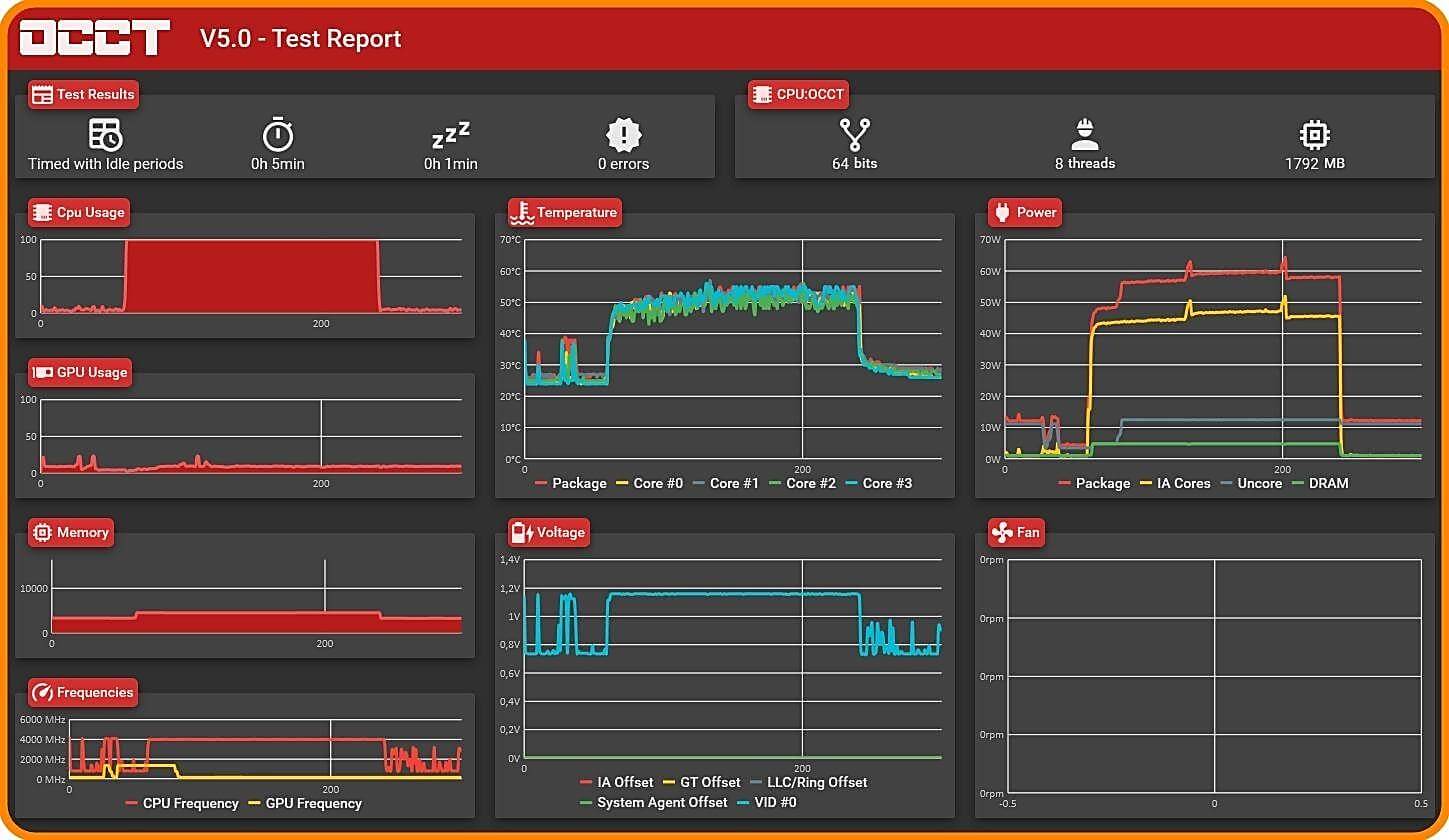Image resolution: width=1449 pixels, height=840 pixels.
Task: Click the '1792 MB' value text
Action: [1315, 163]
